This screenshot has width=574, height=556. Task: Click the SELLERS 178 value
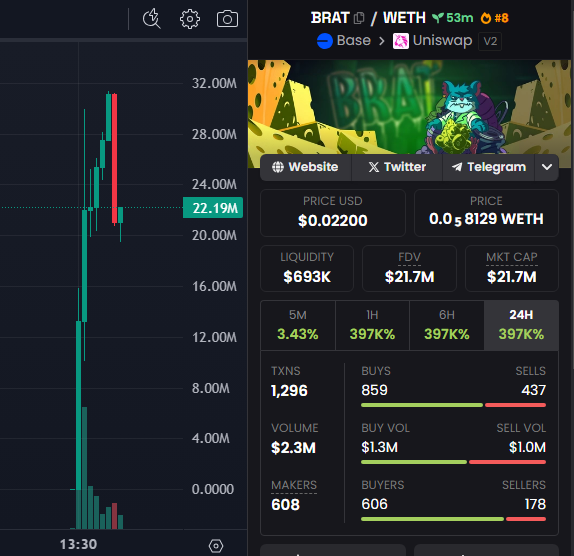point(535,504)
